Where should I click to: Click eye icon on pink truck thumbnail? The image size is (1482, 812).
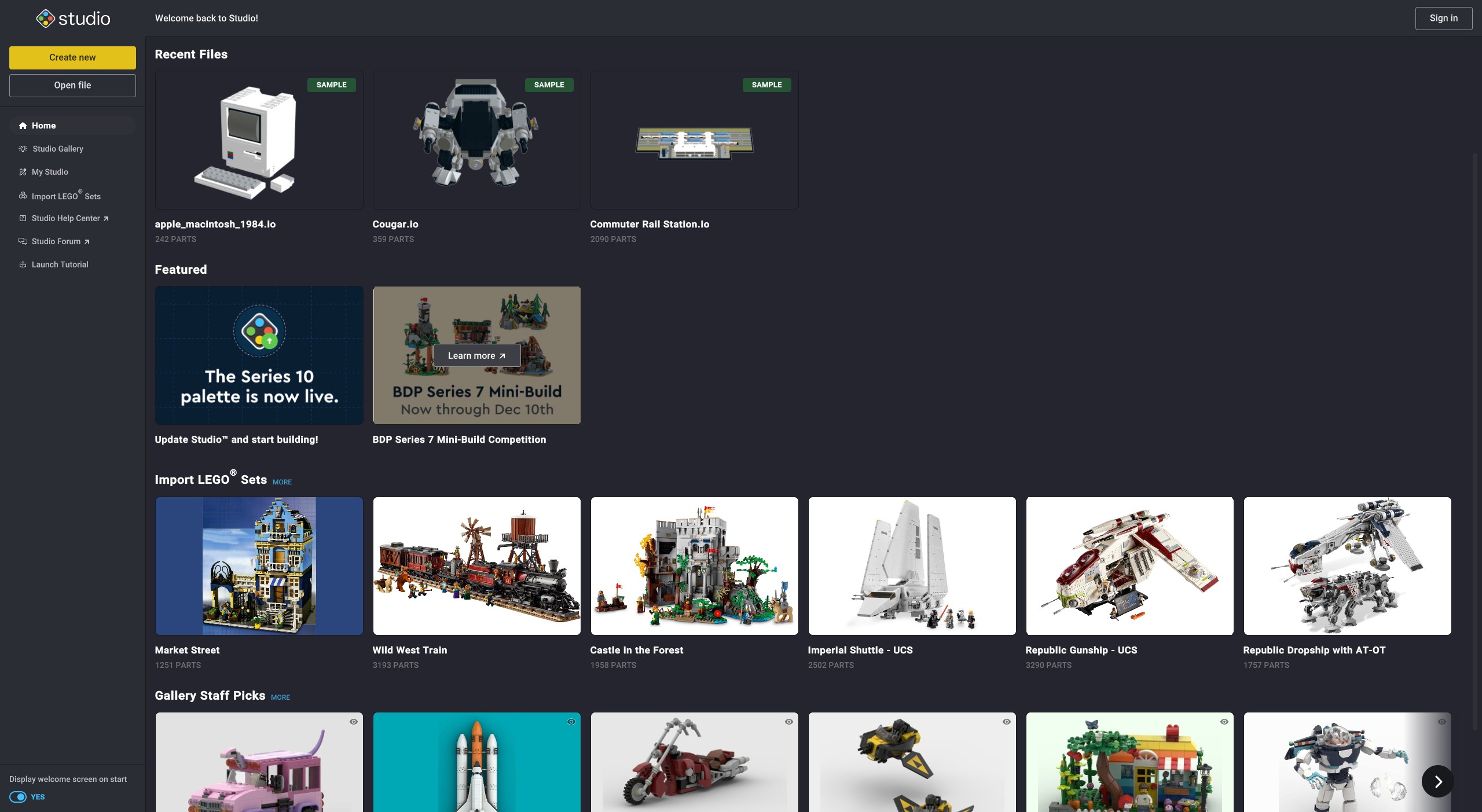pyautogui.click(x=353, y=722)
